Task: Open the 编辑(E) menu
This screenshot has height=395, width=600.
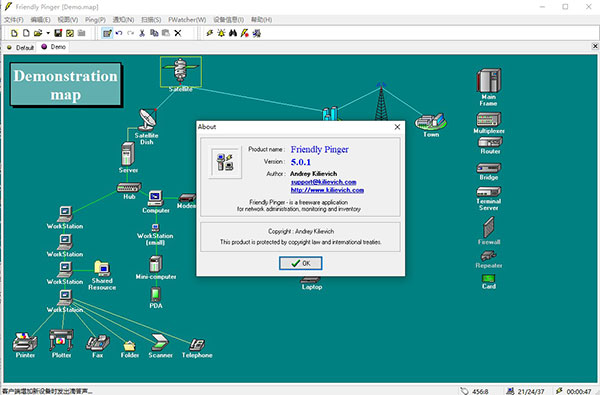Action: (x=40, y=20)
